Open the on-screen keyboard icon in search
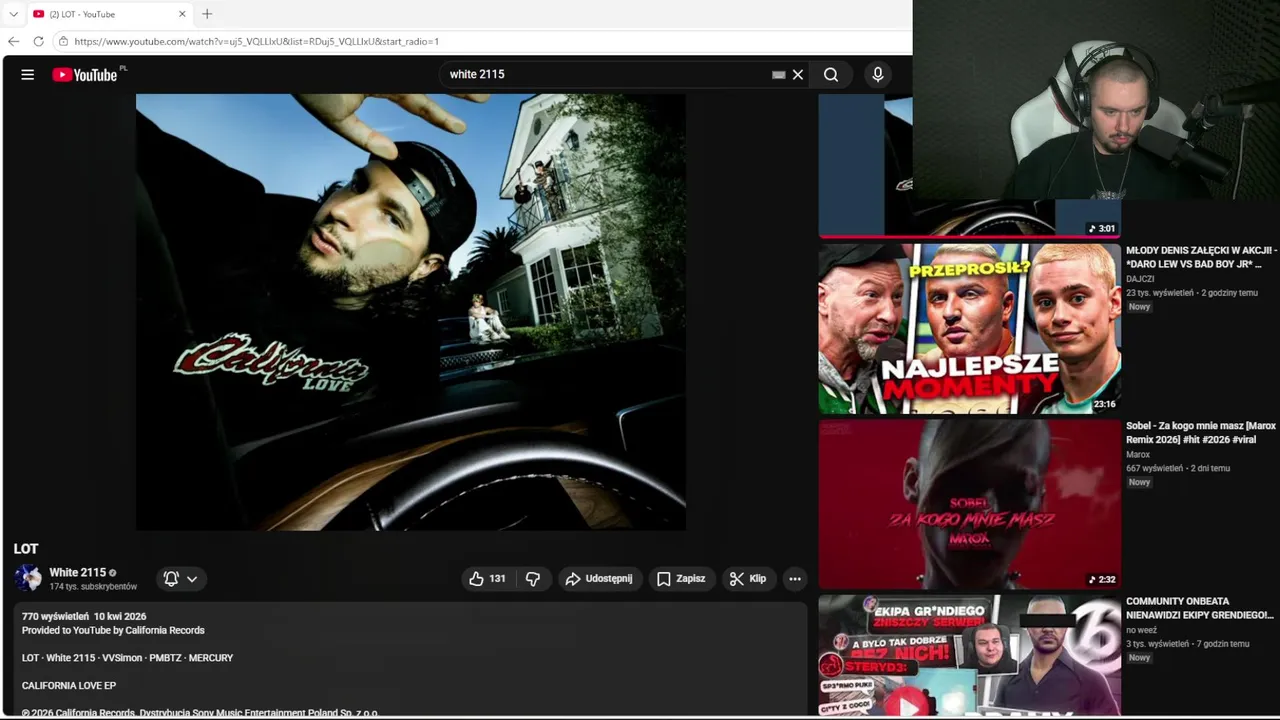This screenshot has width=1280, height=720. coord(778,74)
